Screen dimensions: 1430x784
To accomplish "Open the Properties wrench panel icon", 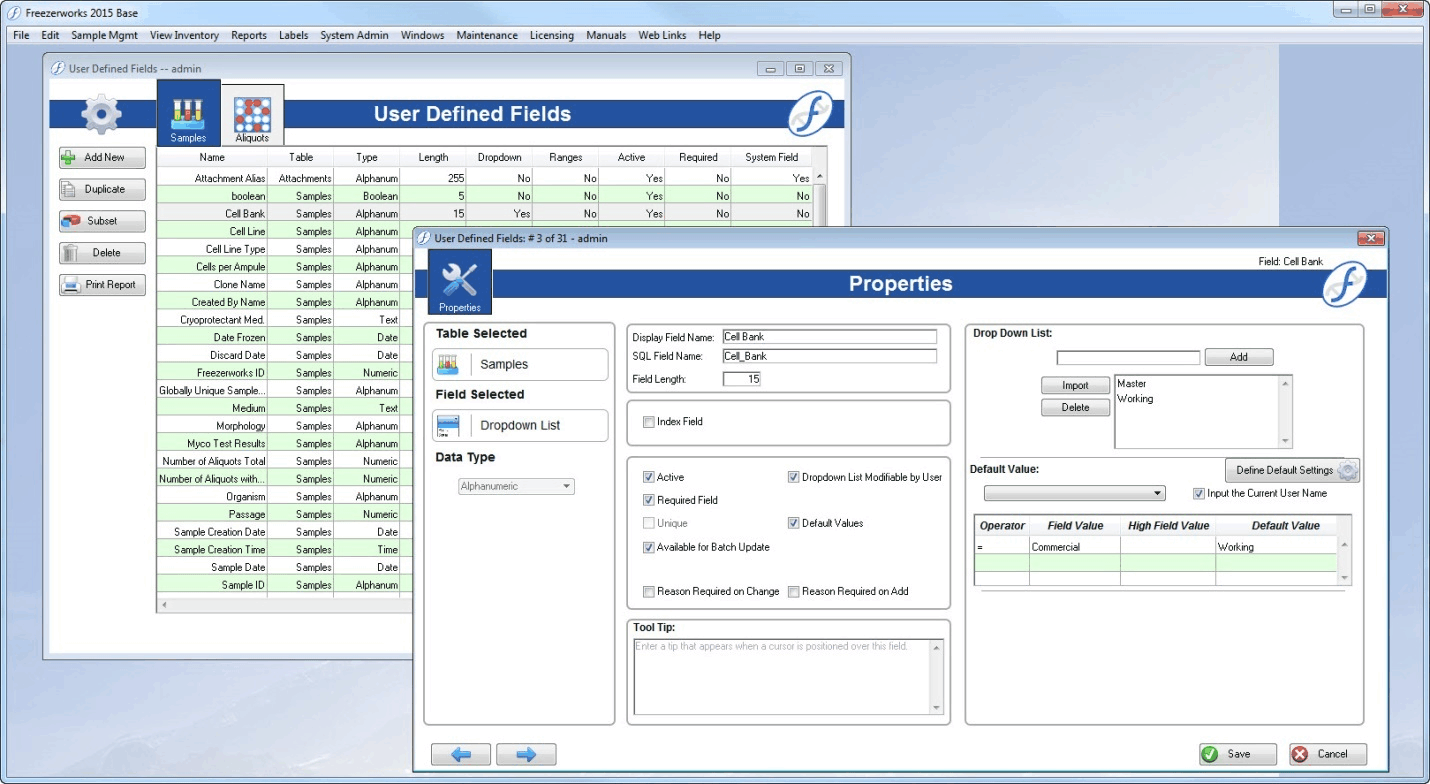I will [x=459, y=283].
